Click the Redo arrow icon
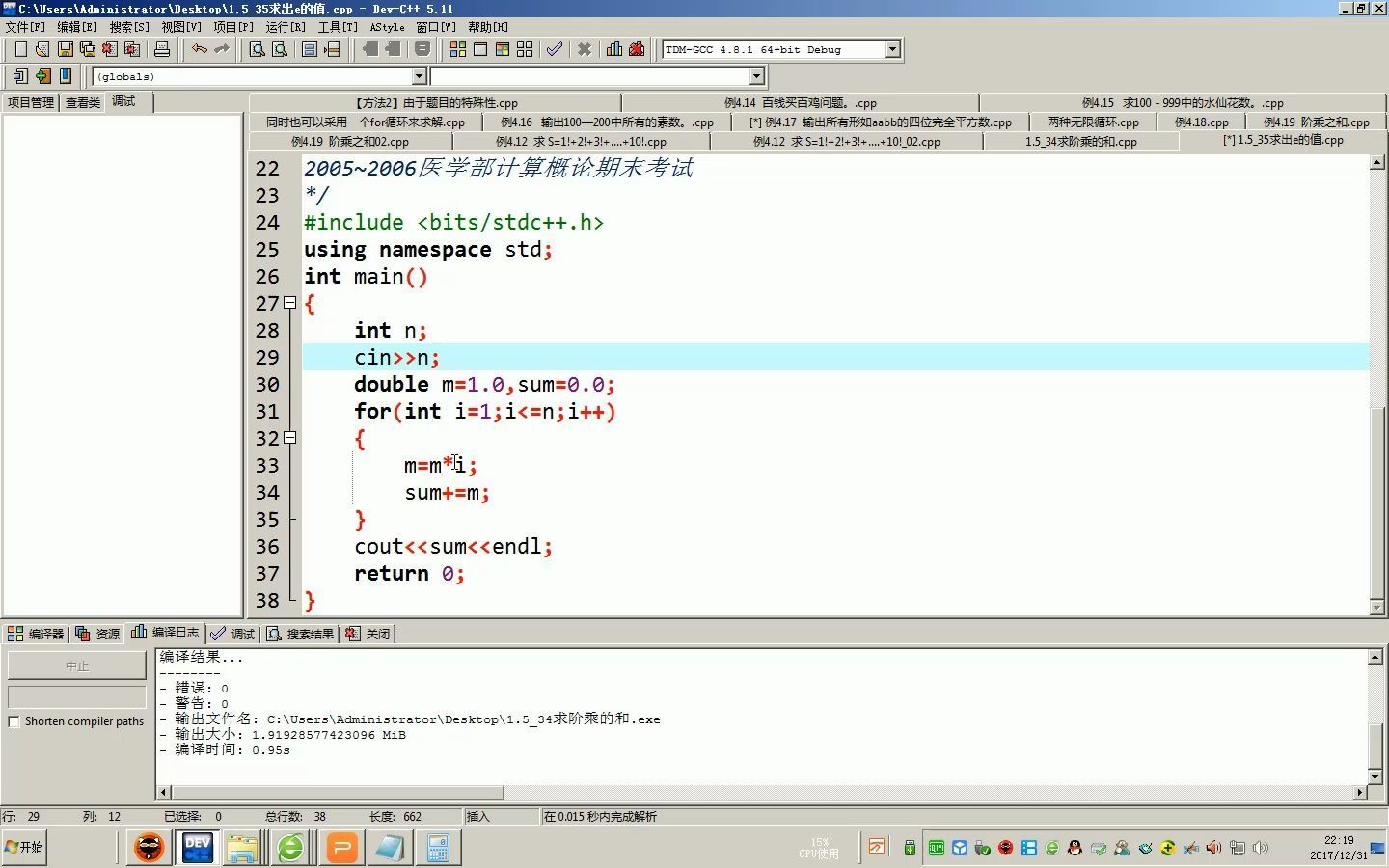1389x868 pixels. 222,49
